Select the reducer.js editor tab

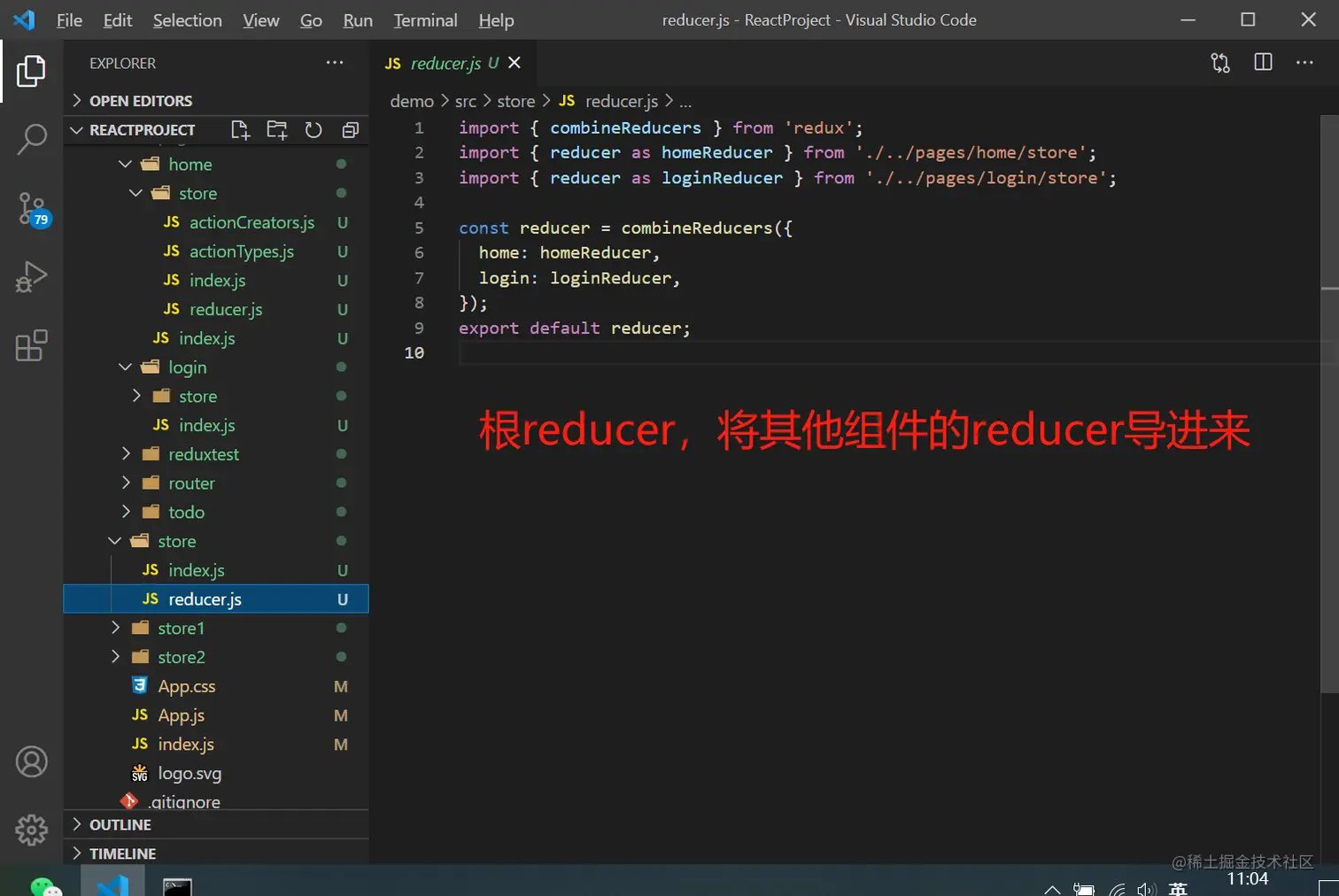pos(452,63)
